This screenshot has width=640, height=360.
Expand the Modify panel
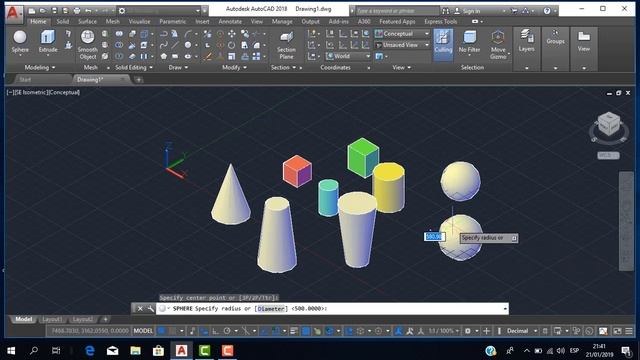[234, 67]
